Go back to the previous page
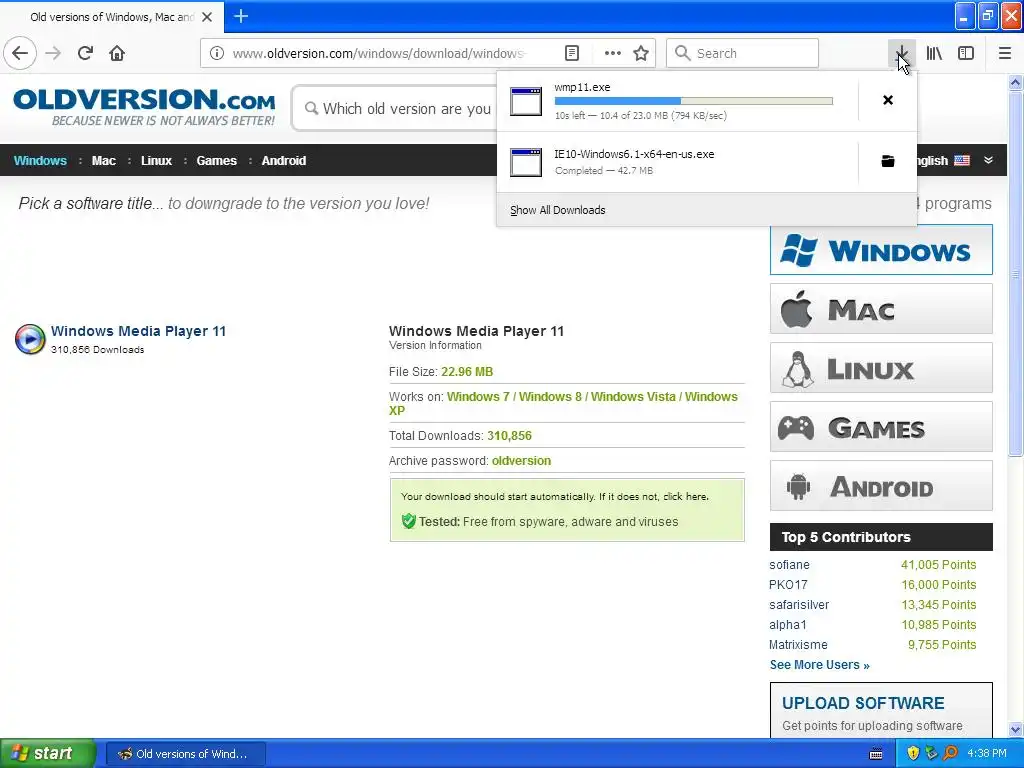 pos(20,53)
